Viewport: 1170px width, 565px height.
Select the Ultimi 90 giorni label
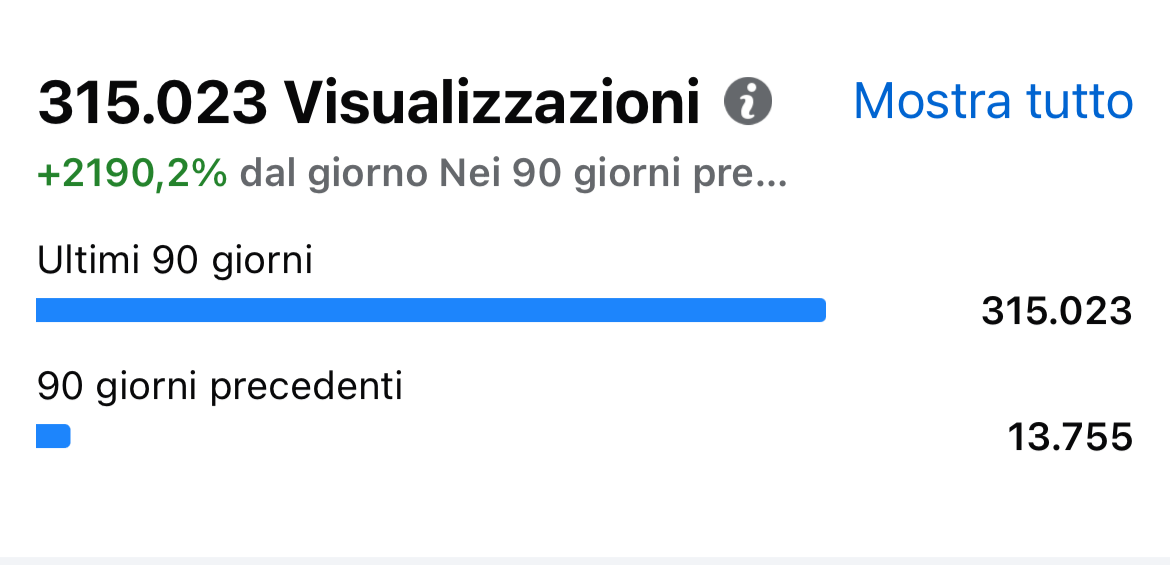(175, 261)
